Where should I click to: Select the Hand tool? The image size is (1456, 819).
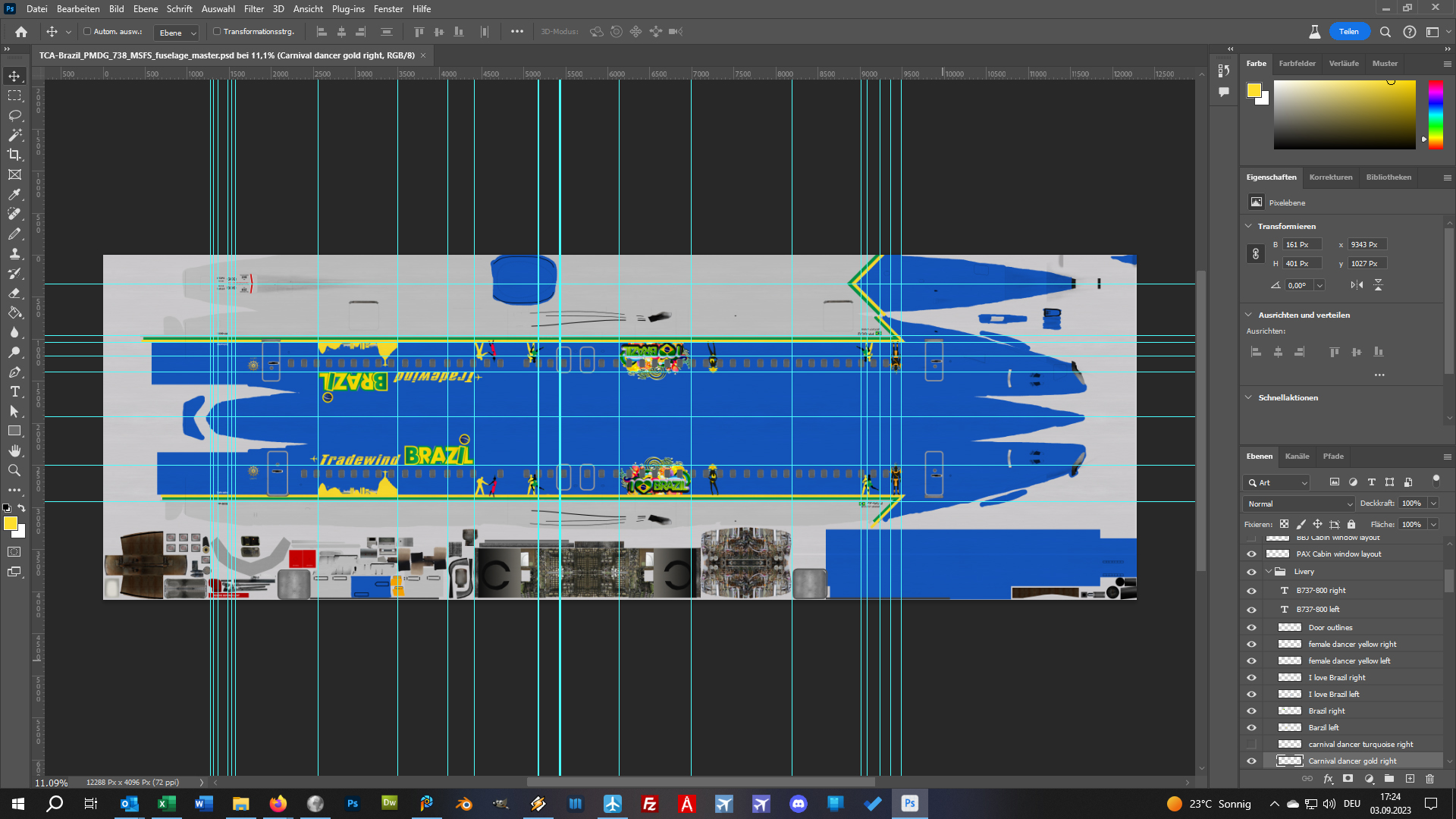pos(14,450)
